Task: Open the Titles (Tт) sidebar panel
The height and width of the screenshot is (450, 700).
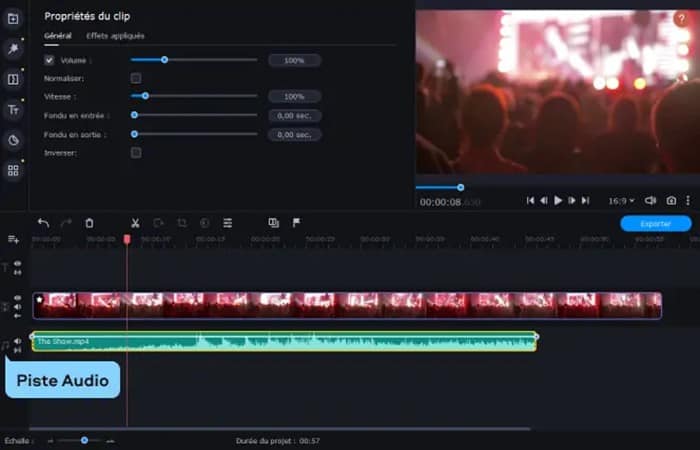Action: click(x=13, y=110)
